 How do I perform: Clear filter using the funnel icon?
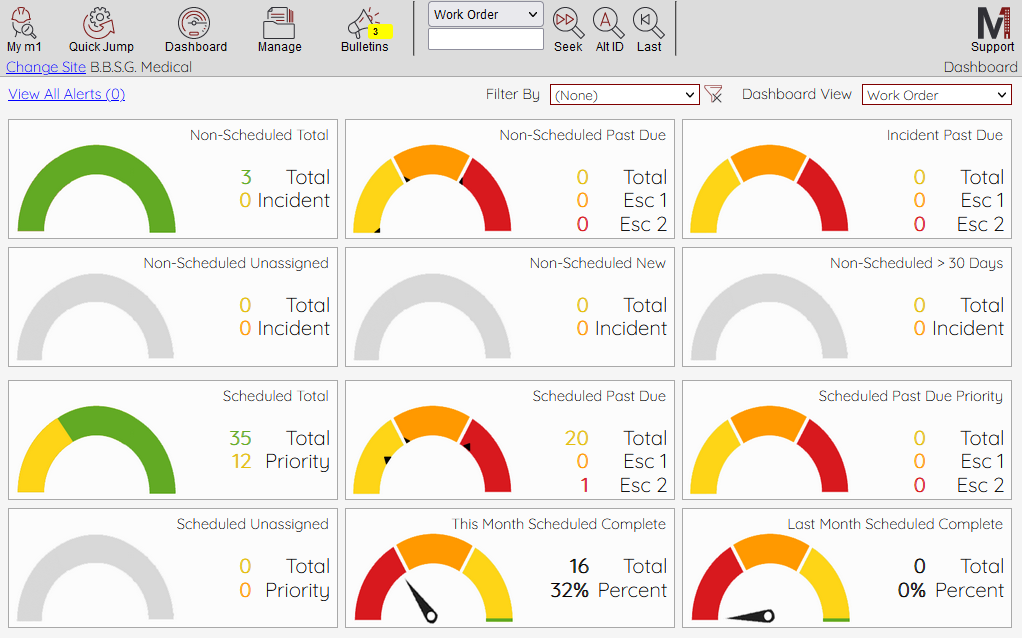pos(713,94)
